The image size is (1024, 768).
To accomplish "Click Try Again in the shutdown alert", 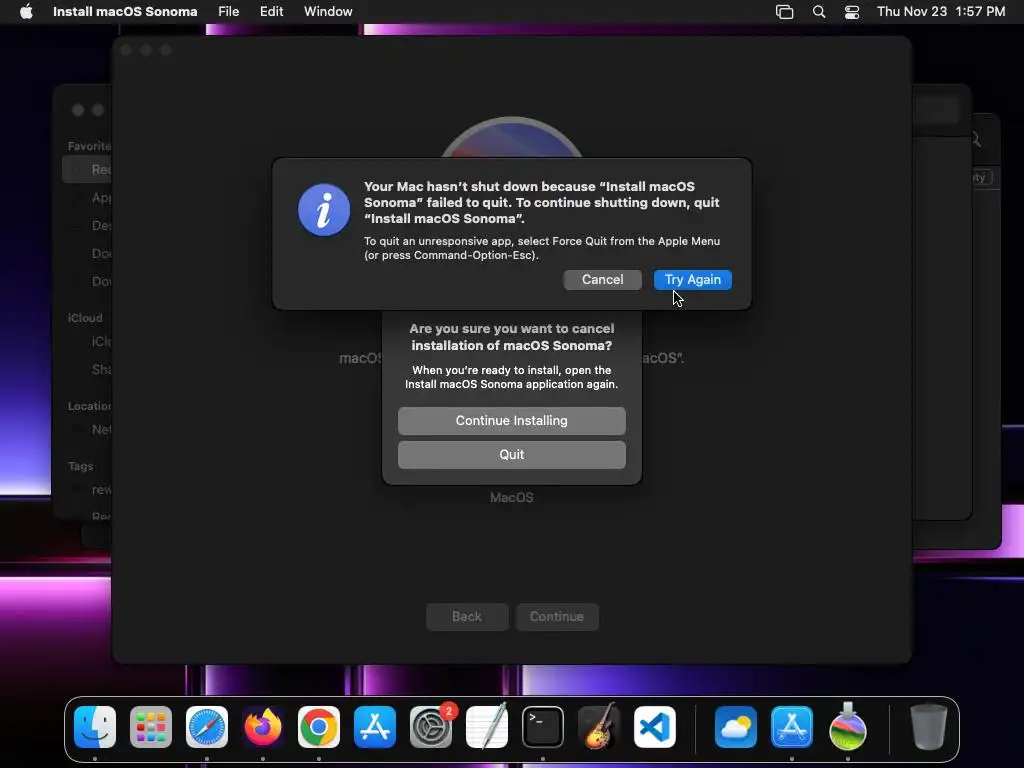I will [x=692, y=280].
